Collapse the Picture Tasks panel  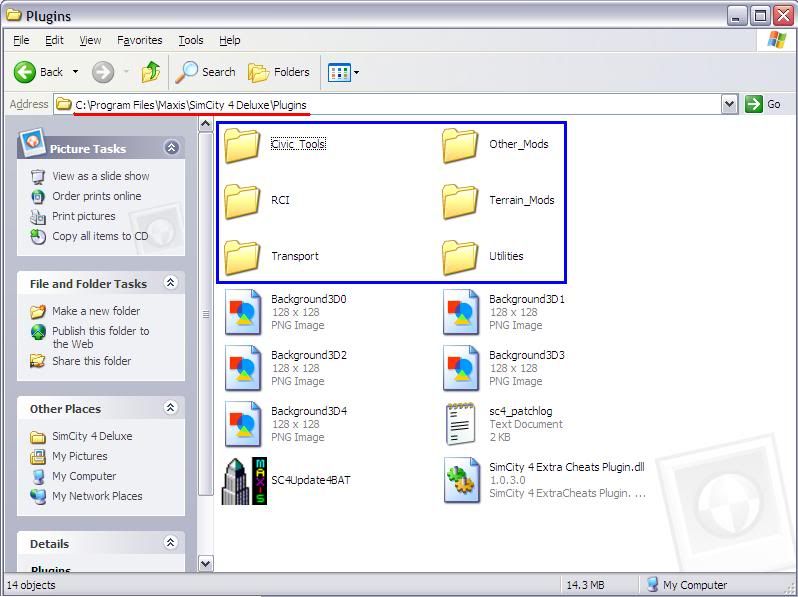point(172,148)
